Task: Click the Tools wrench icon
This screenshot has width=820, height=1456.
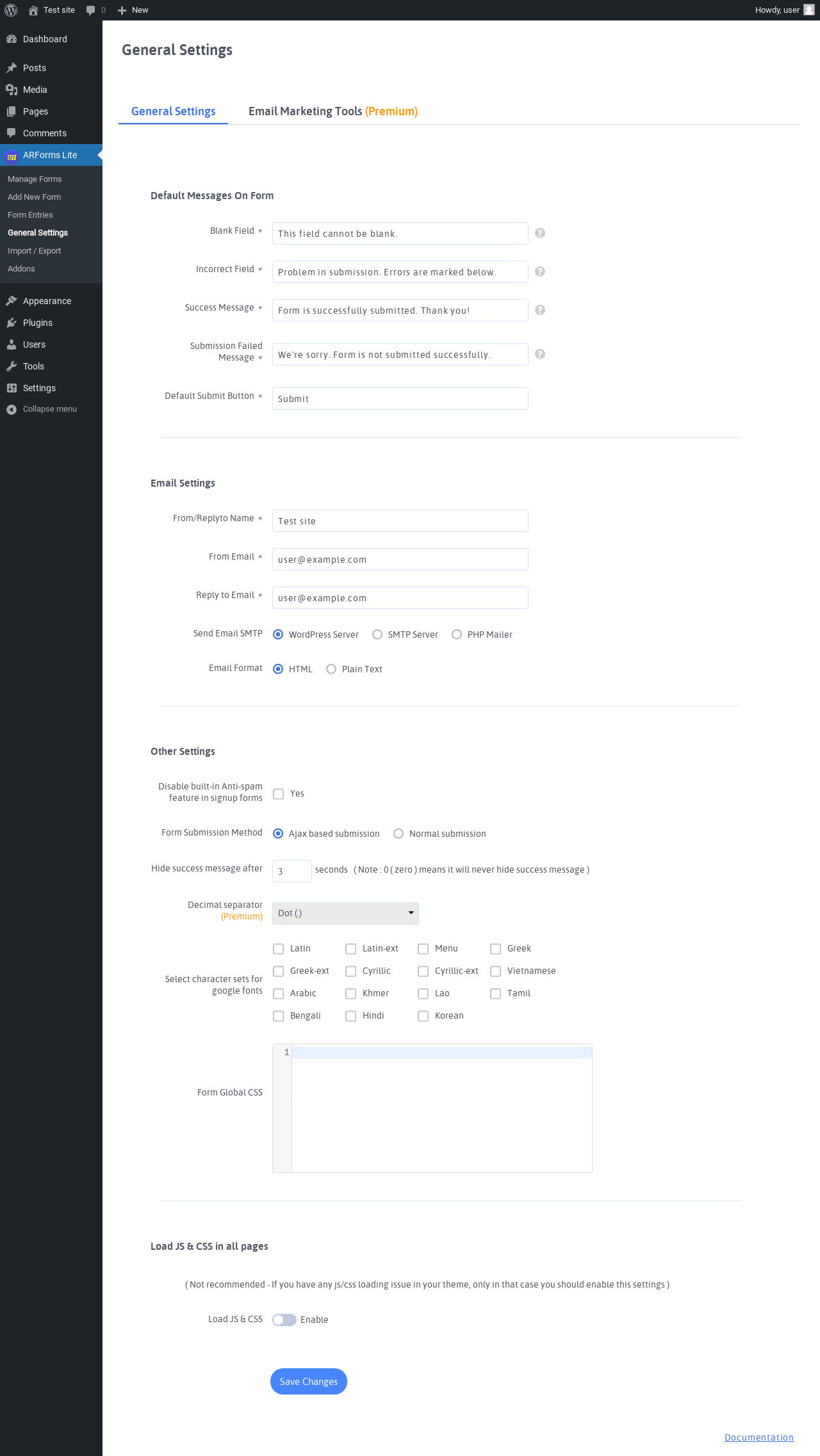Action: pos(12,366)
